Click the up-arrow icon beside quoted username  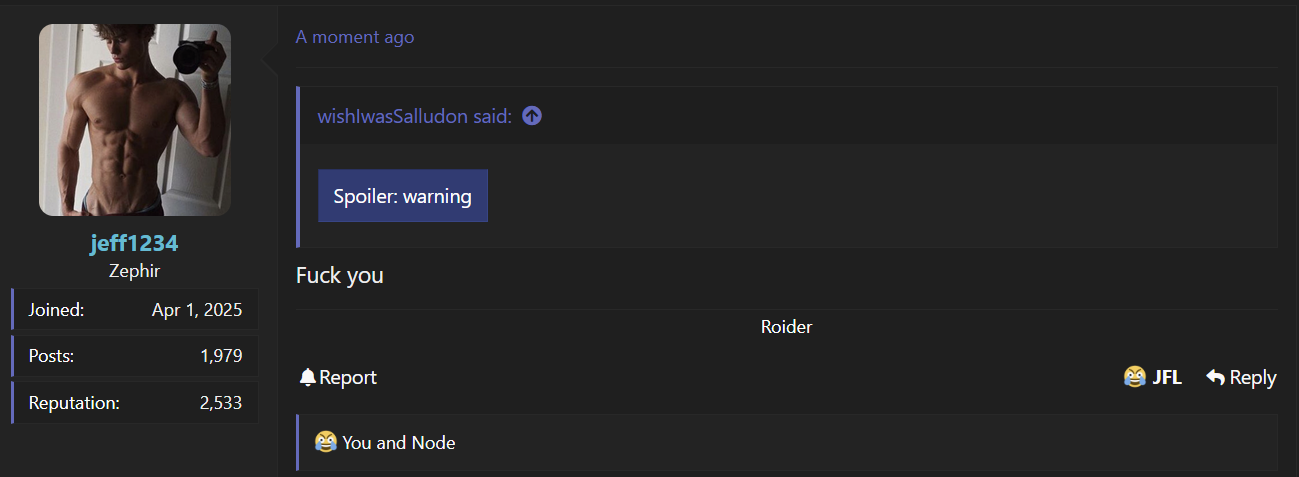[x=532, y=116]
